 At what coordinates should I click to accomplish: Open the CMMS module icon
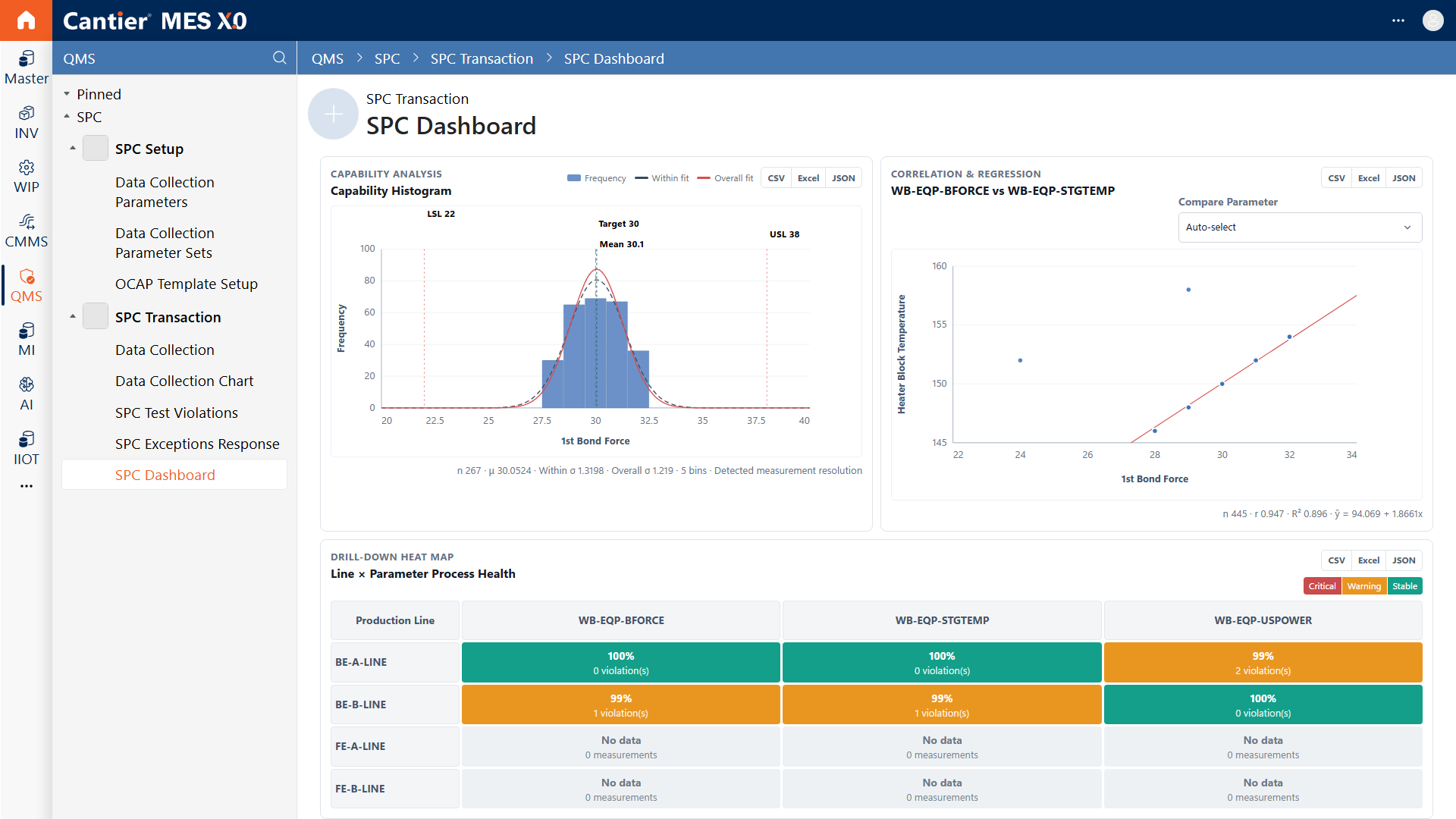(x=26, y=231)
